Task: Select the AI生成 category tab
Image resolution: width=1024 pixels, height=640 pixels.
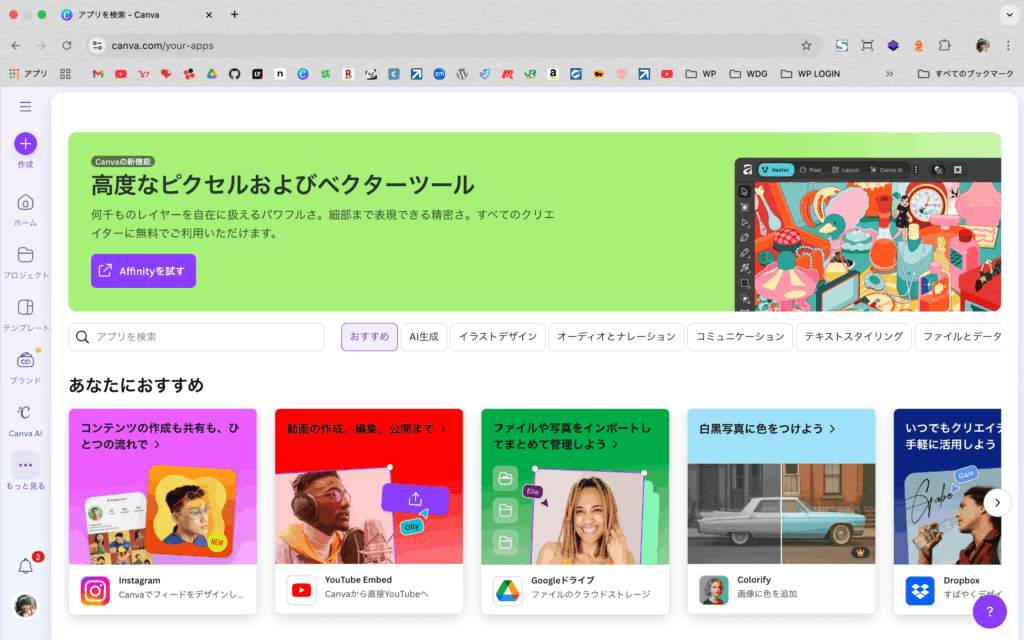Action: (424, 337)
